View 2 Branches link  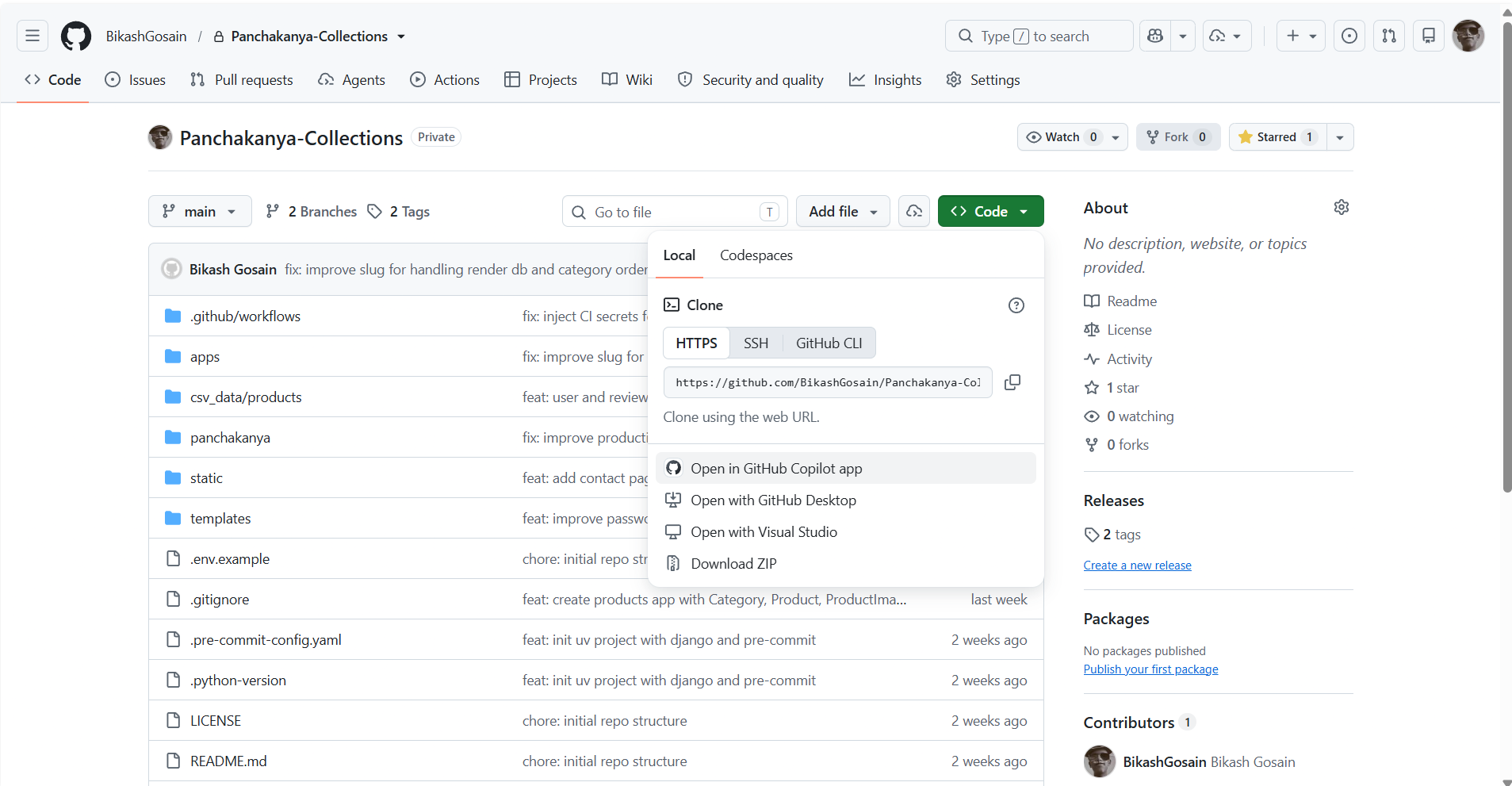point(312,211)
